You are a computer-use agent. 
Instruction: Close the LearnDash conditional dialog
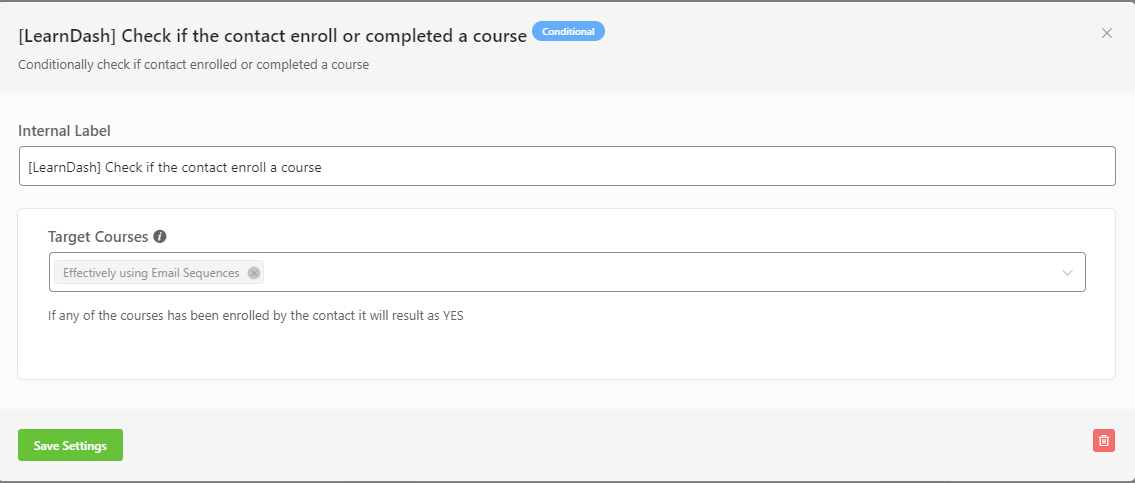point(1106,33)
